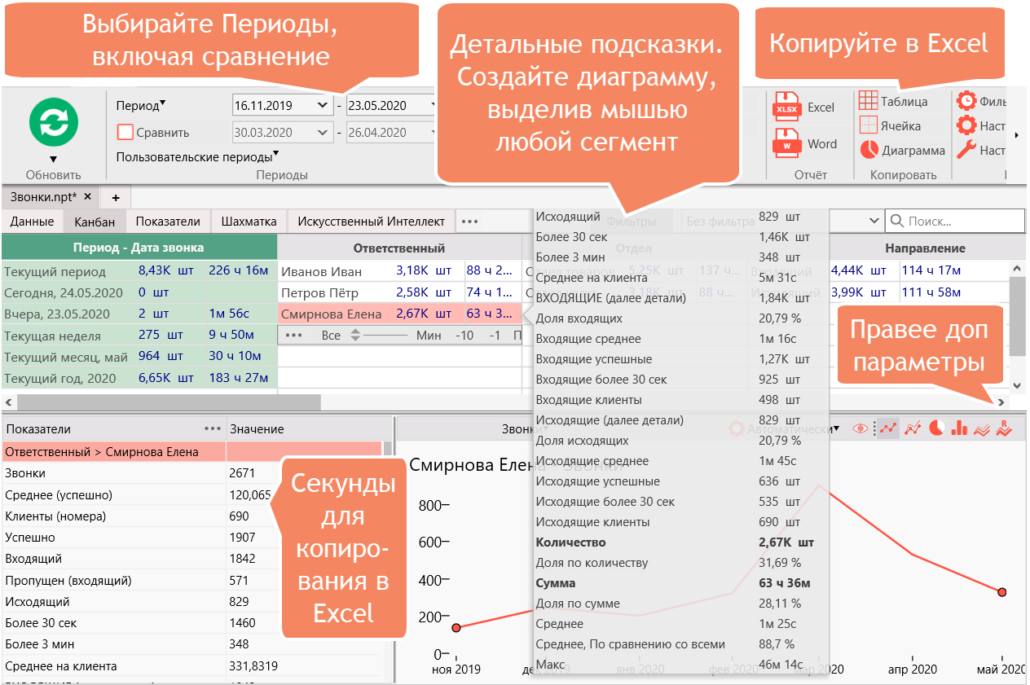Image resolution: width=1030 pixels, height=685 pixels.
Task: Click the Ответственный column header
Action: click(x=399, y=248)
